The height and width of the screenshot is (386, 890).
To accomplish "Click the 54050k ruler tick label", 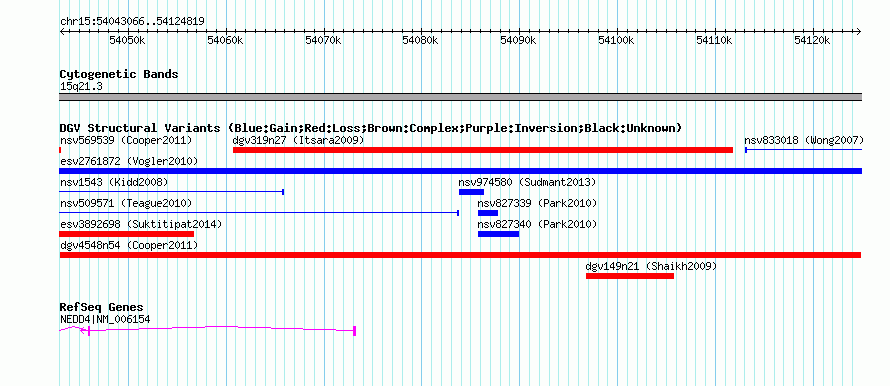I will pos(128,40).
